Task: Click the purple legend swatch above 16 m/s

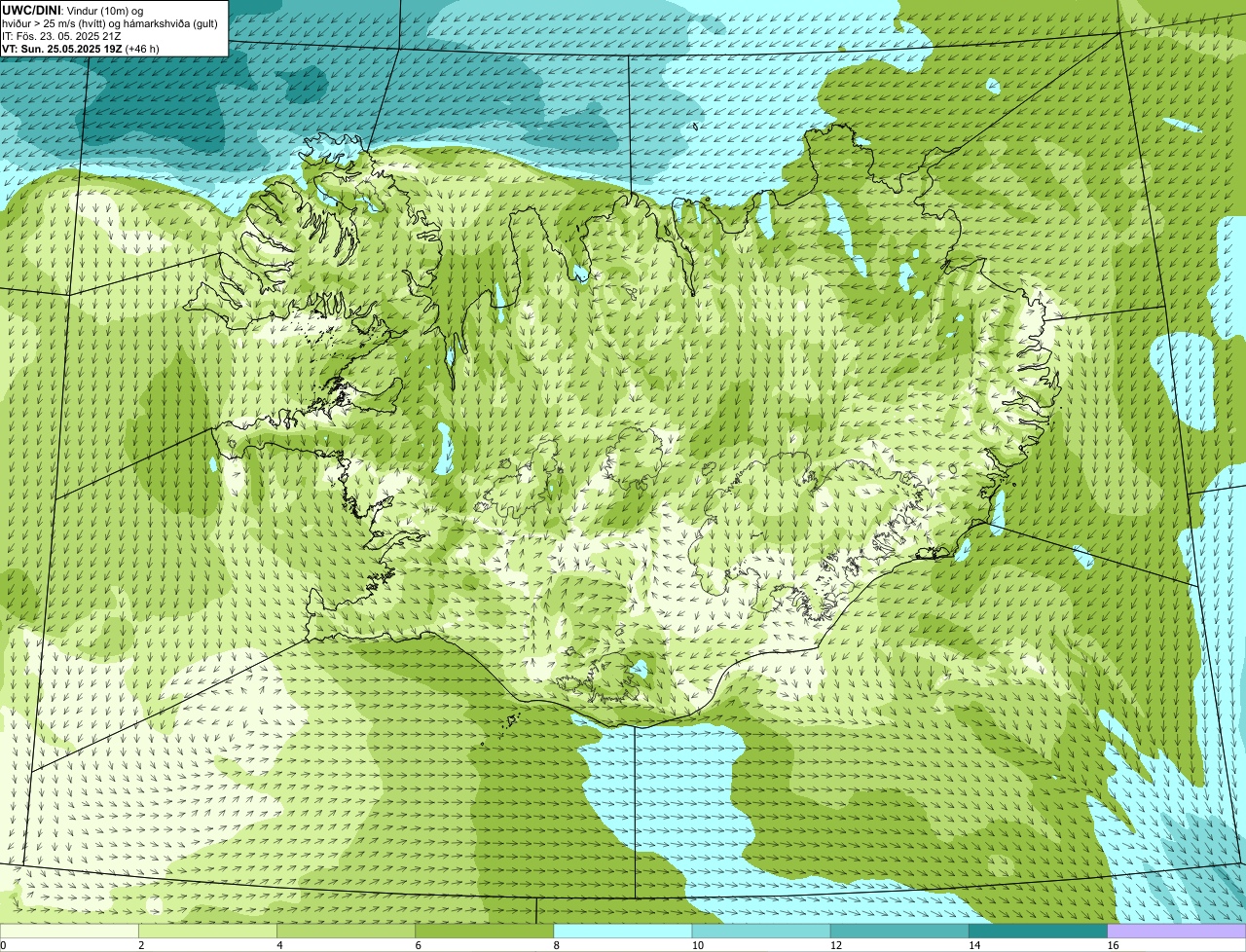Action: click(x=1177, y=931)
